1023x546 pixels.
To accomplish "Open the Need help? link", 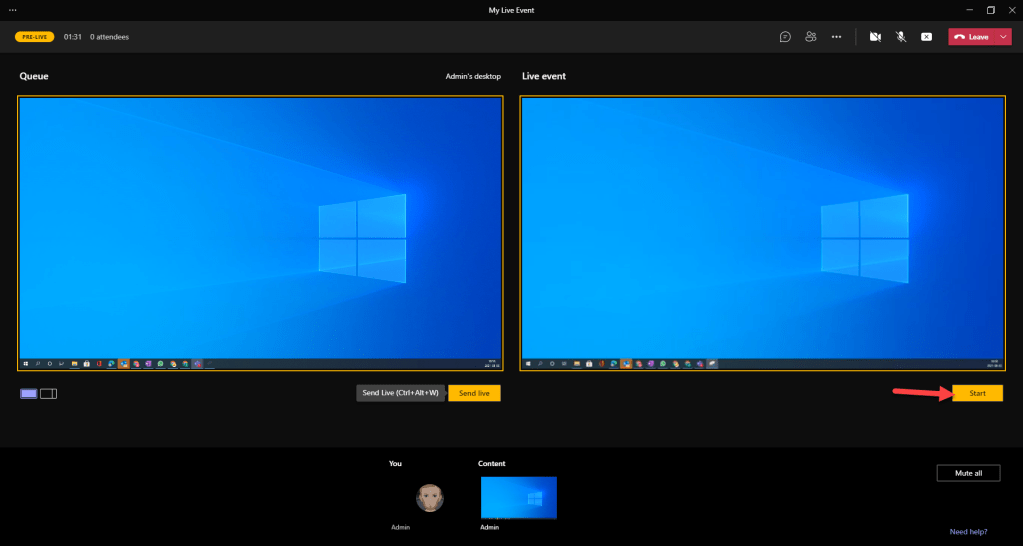I will click(x=970, y=532).
